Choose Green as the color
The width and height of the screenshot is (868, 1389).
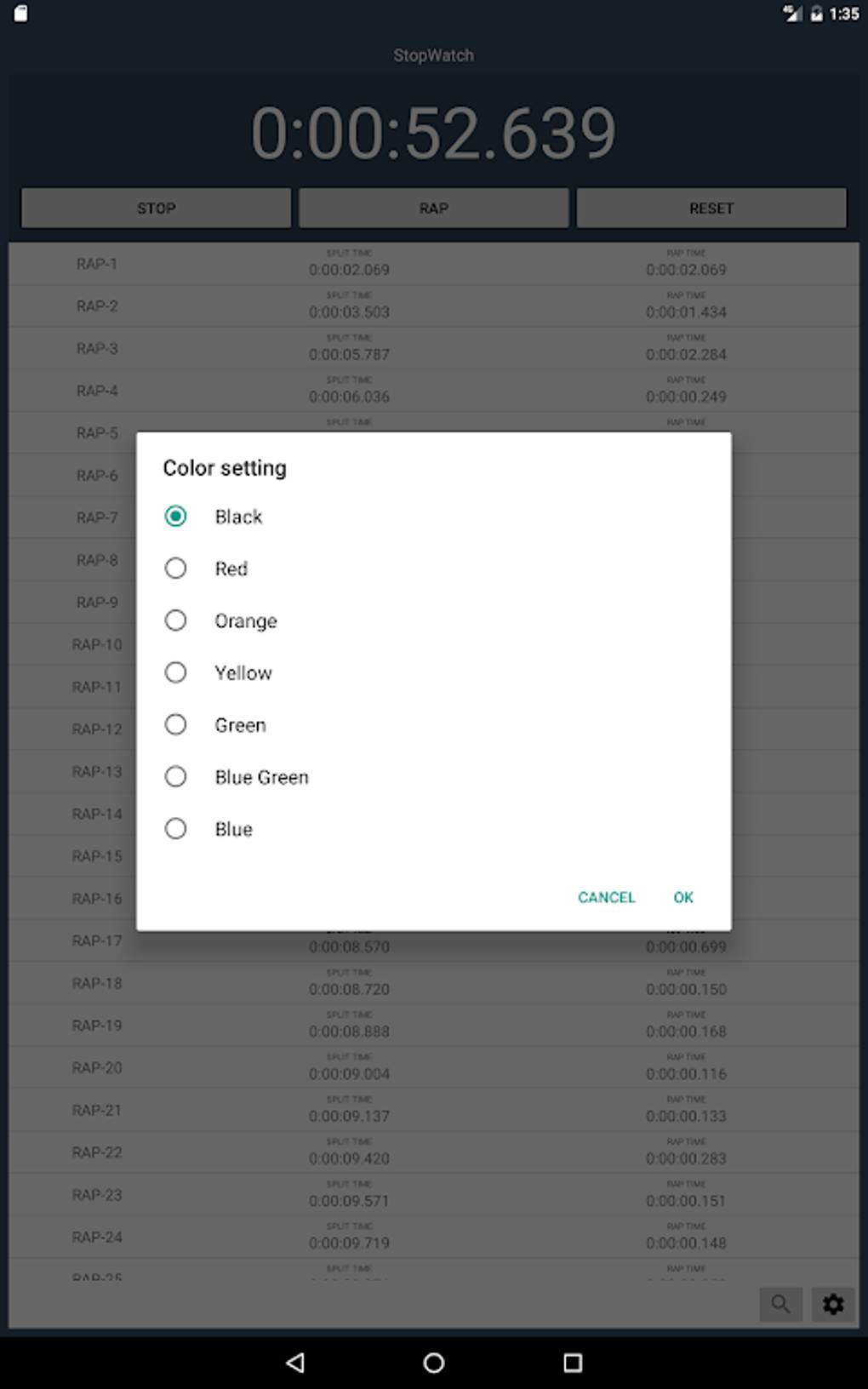tap(176, 724)
